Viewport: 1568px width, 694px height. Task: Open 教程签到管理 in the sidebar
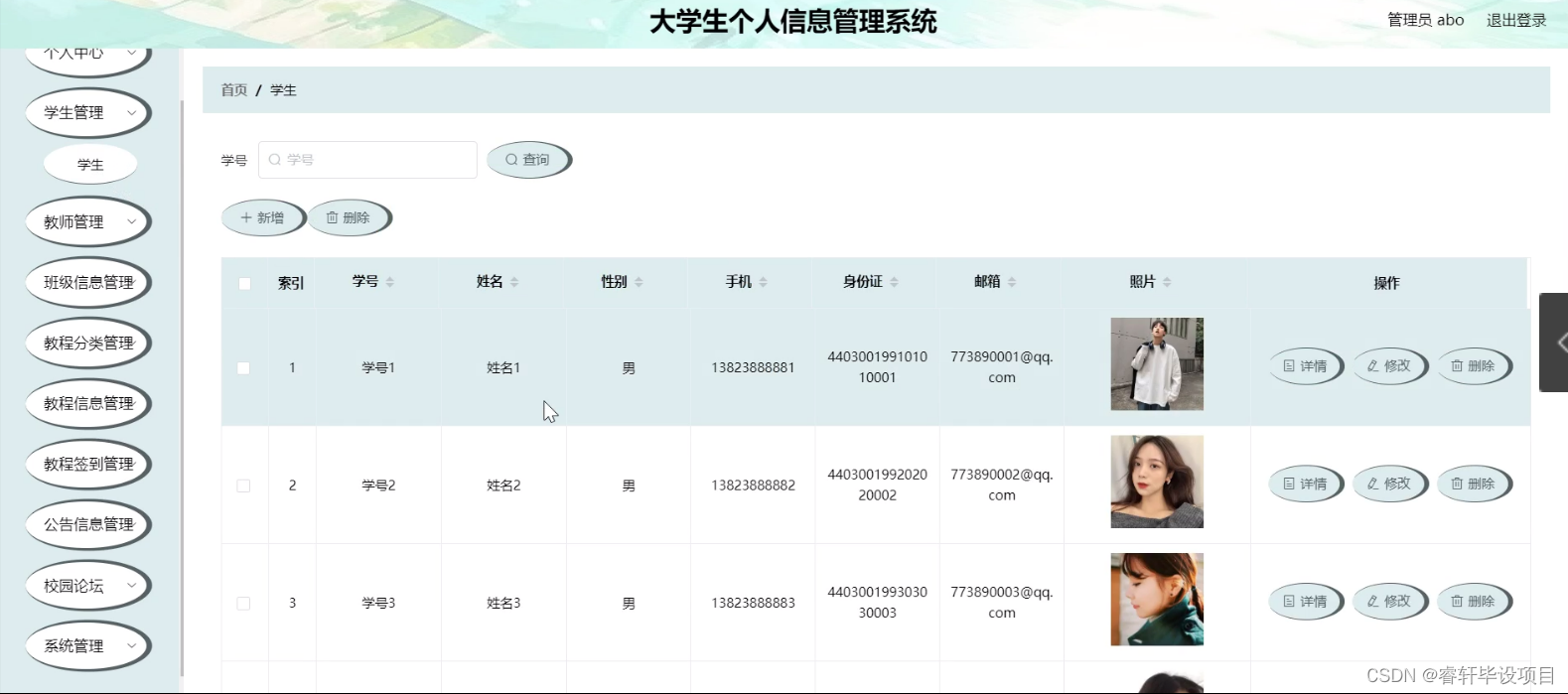[88, 465]
